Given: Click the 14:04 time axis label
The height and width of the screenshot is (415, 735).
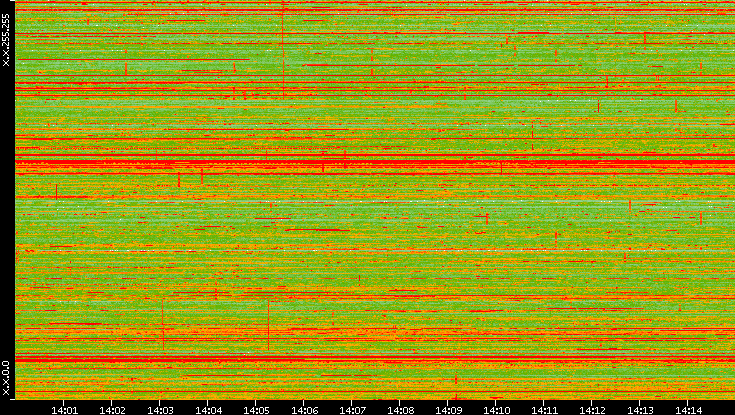Looking at the screenshot, I should (208, 410).
